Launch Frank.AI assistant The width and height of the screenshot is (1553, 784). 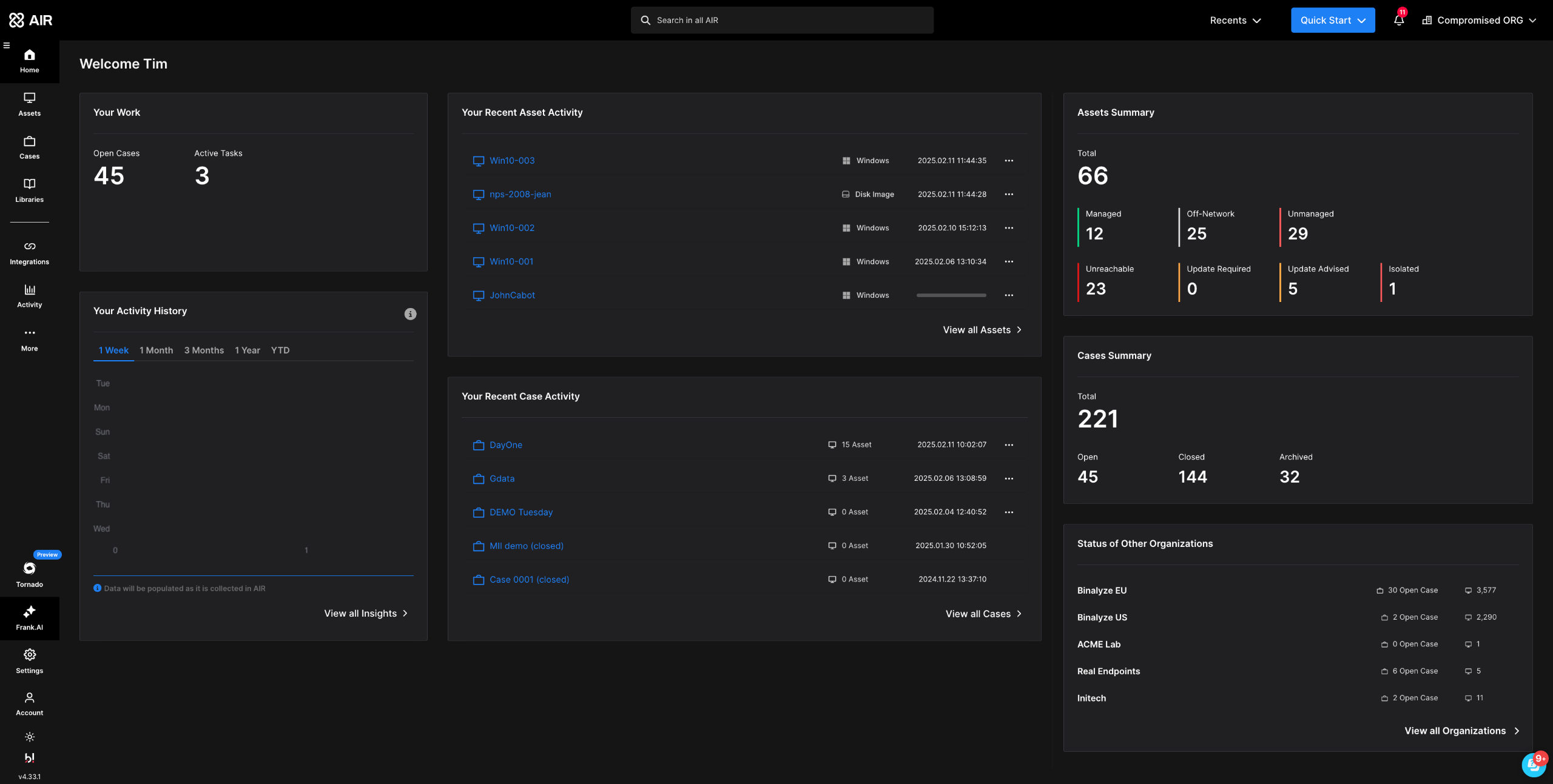tap(29, 618)
